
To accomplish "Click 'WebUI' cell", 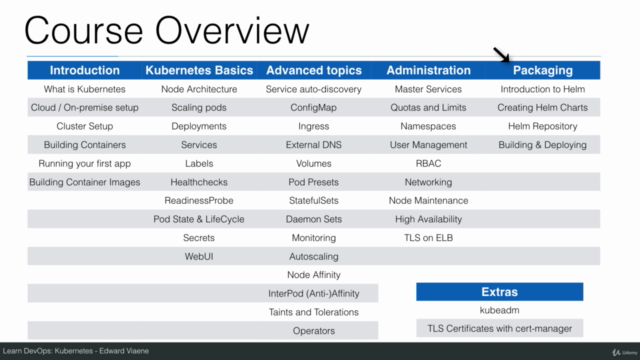I will click(x=199, y=256).
